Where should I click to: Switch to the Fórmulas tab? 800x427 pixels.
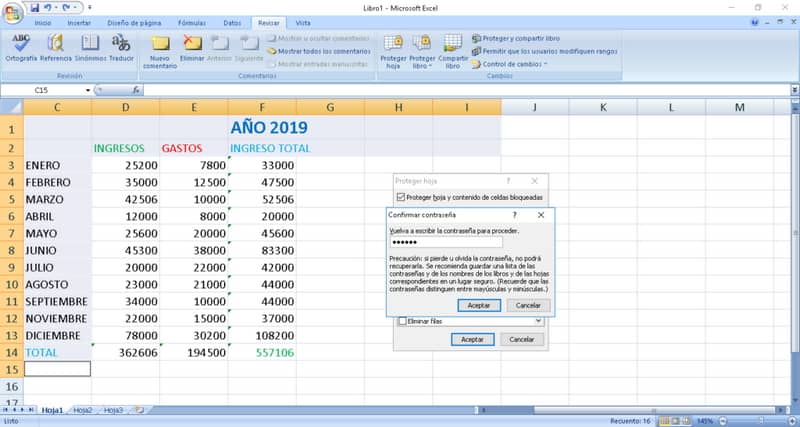coord(192,23)
